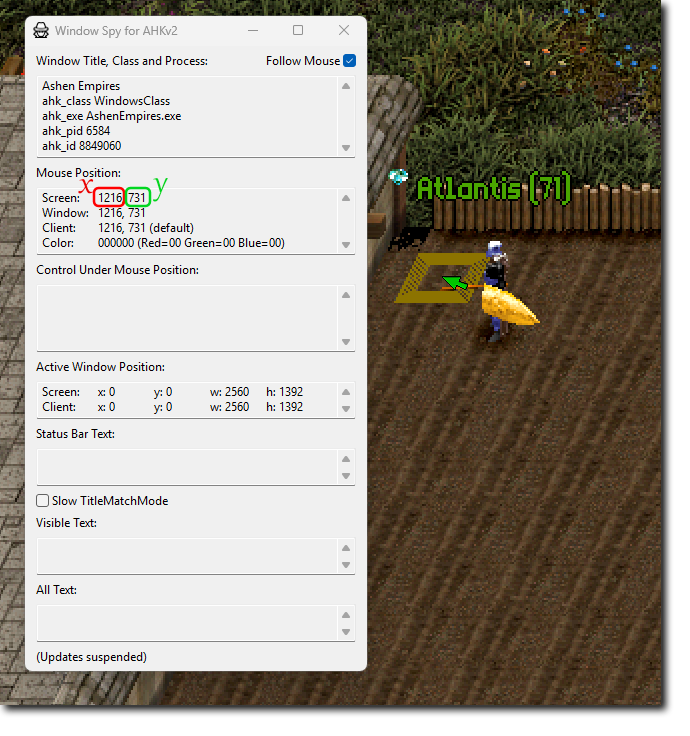Click the 'ahk_pid 6584' line
Viewport: 690px width, 736px height.
tap(76, 131)
